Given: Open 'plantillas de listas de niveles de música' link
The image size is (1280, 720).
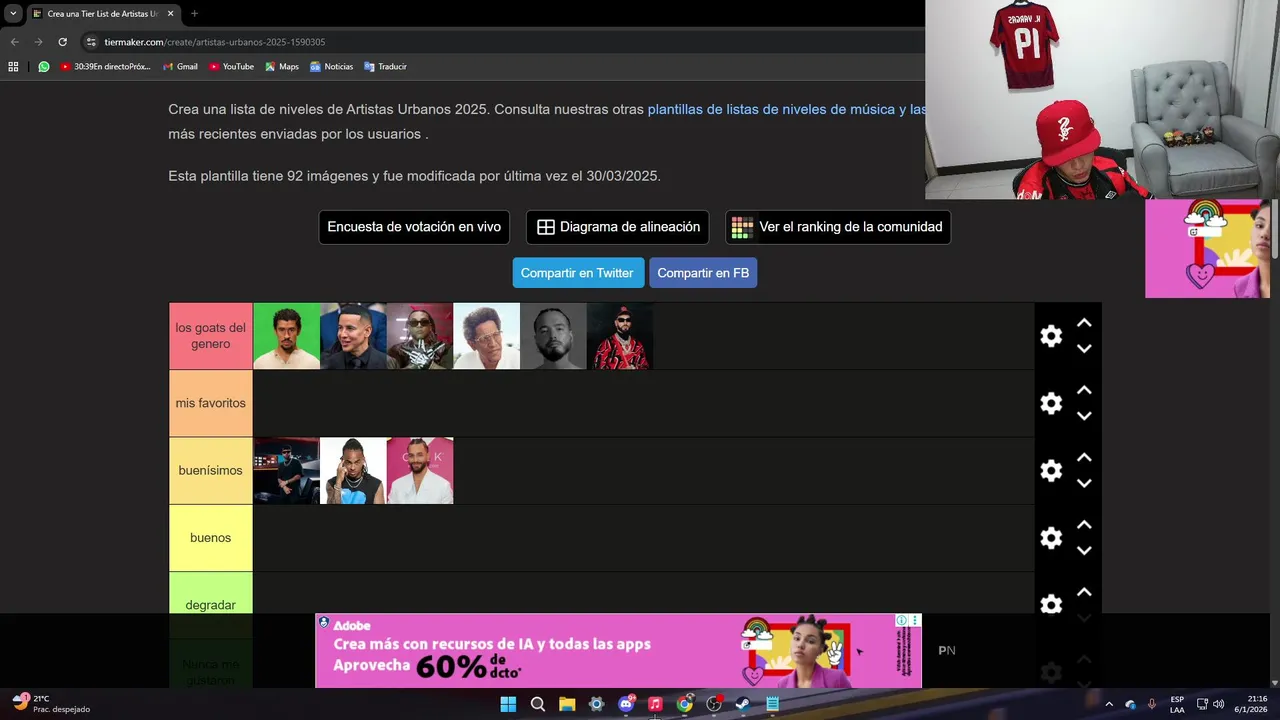Looking at the screenshot, I should coord(786,109).
